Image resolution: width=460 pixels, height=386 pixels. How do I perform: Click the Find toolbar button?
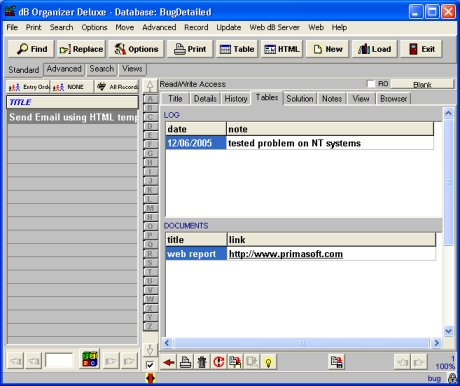pos(32,49)
